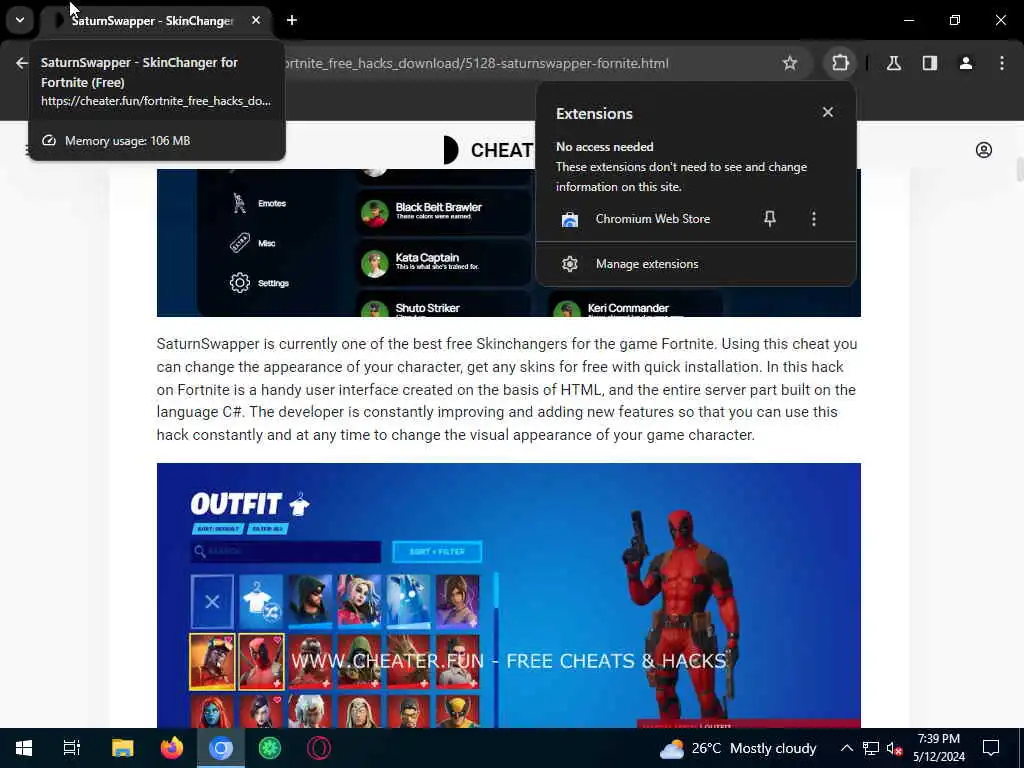Open more options for Chromium Web Store
Viewport: 1024px width, 768px height.
point(814,219)
